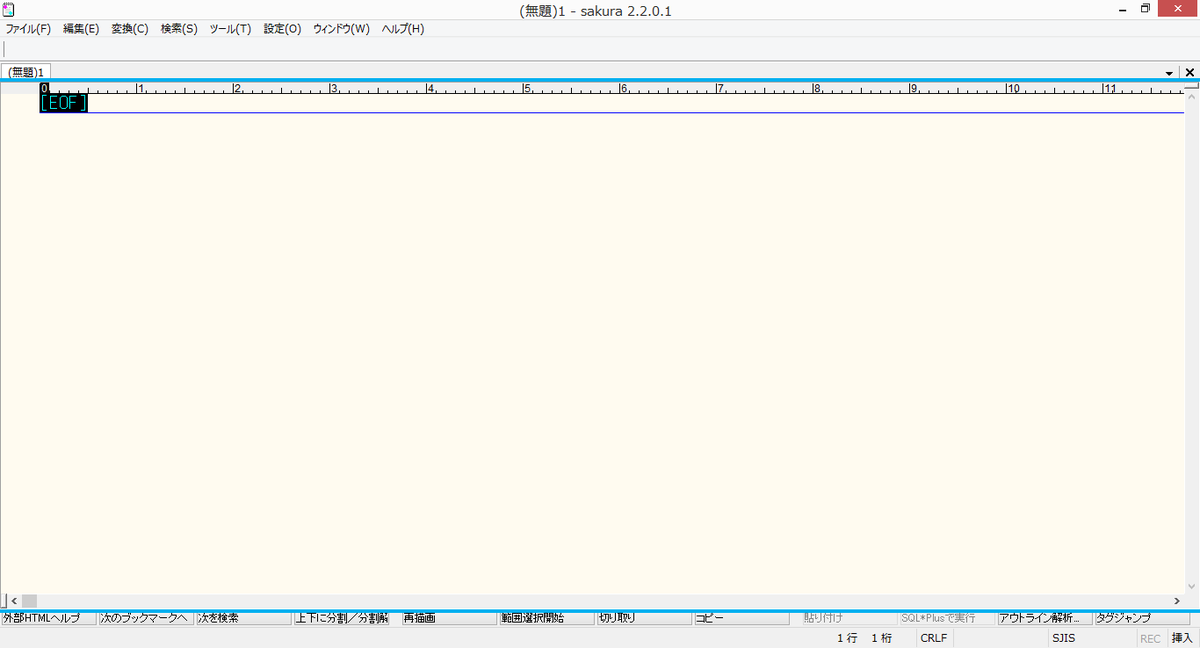Open the tab list dropdown arrow
The image size is (1200, 648).
tap(1170, 73)
